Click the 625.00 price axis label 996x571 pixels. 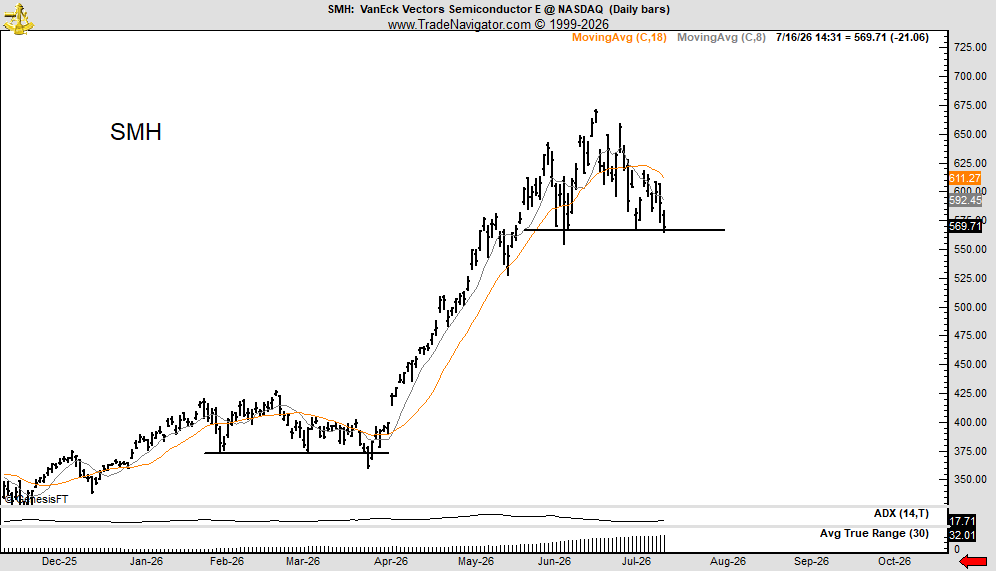[971, 163]
